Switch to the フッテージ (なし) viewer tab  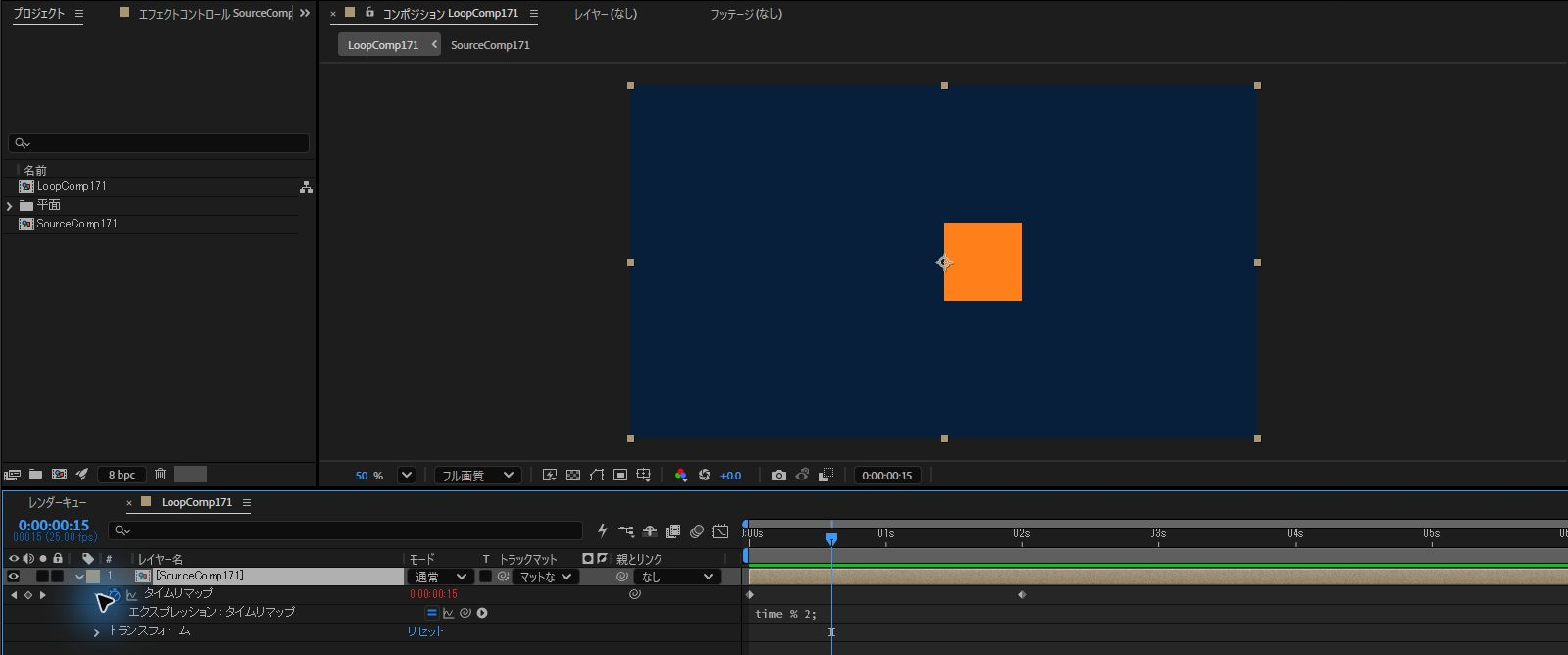746,14
